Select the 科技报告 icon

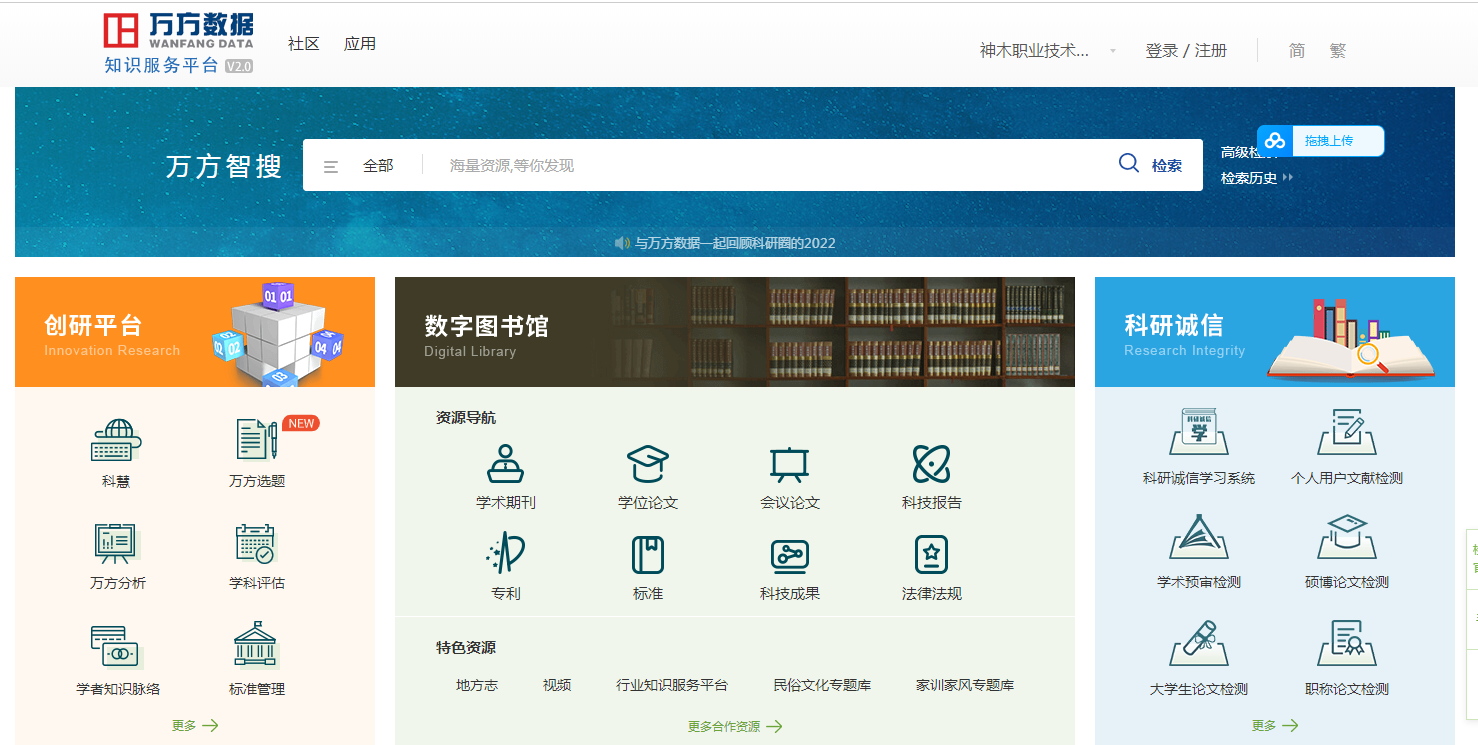click(931, 465)
